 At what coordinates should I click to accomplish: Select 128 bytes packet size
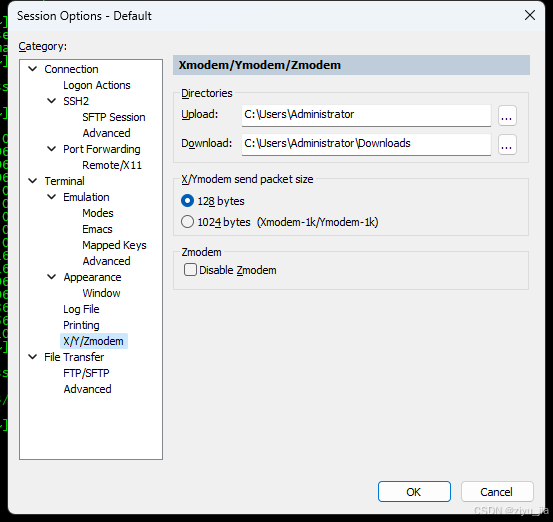tap(187, 201)
